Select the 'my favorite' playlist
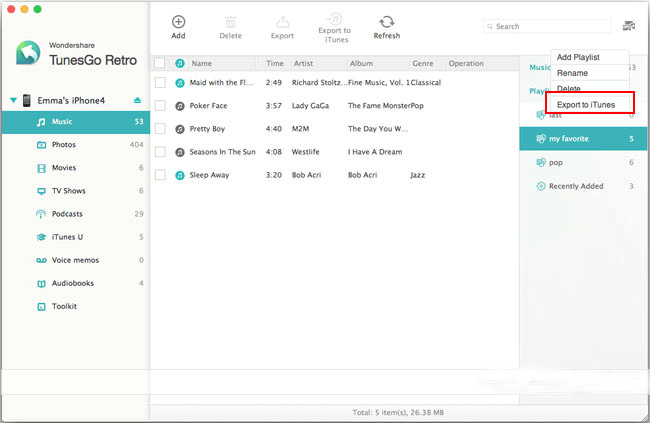 click(x=583, y=139)
